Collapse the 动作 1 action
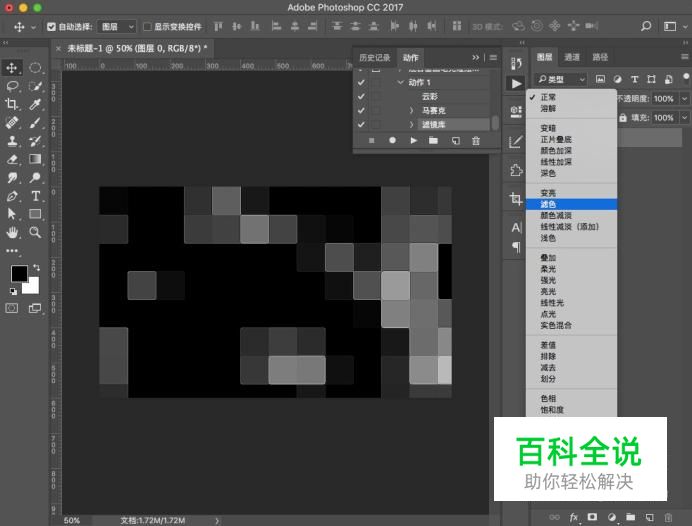 pos(400,83)
